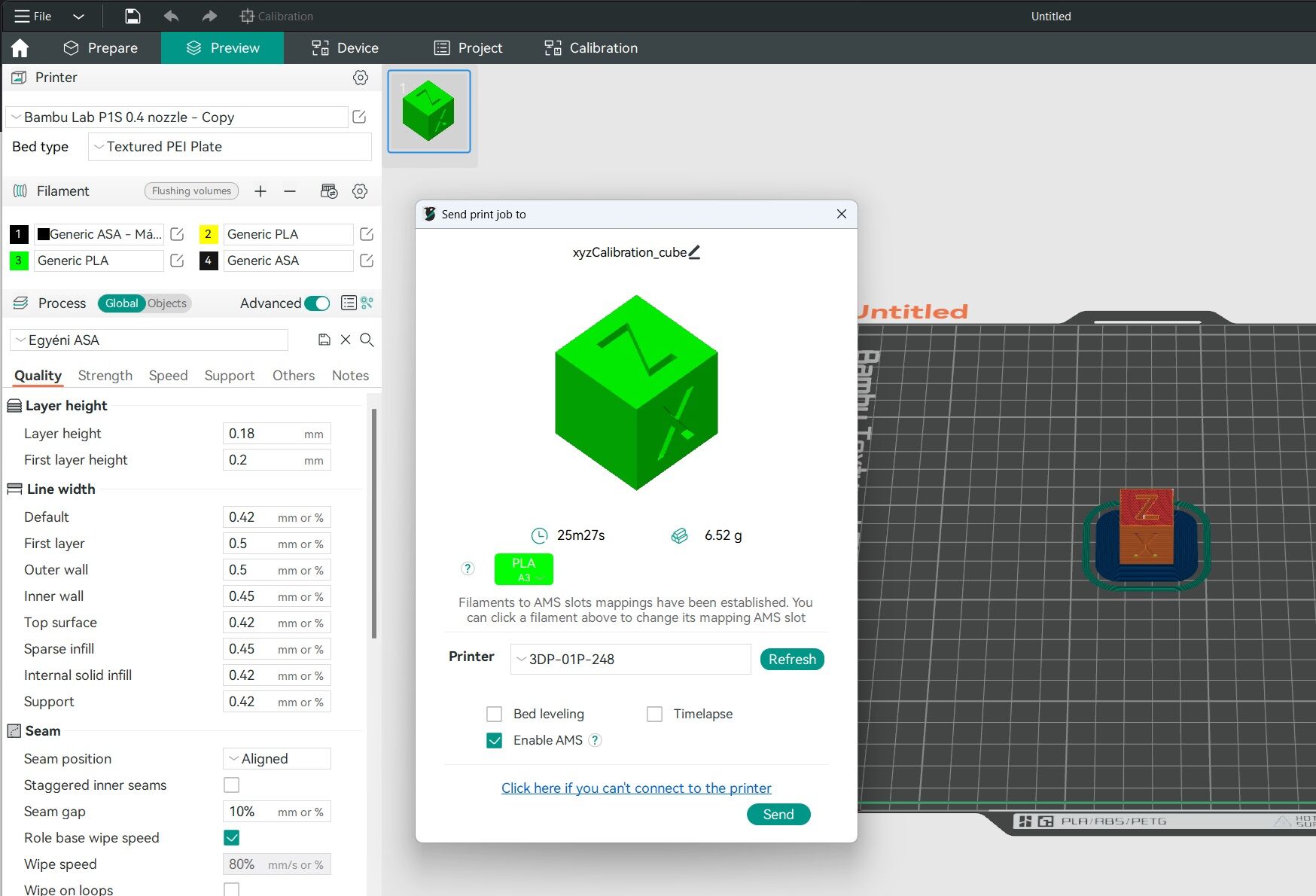Click the undo arrow icon
Image resolution: width=1316 pixels, height=896 pixels.
(171, 16)
